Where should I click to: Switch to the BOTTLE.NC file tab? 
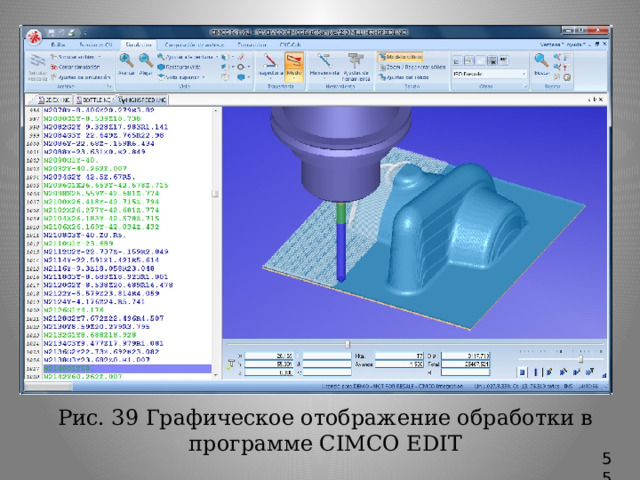coord(93,100)
